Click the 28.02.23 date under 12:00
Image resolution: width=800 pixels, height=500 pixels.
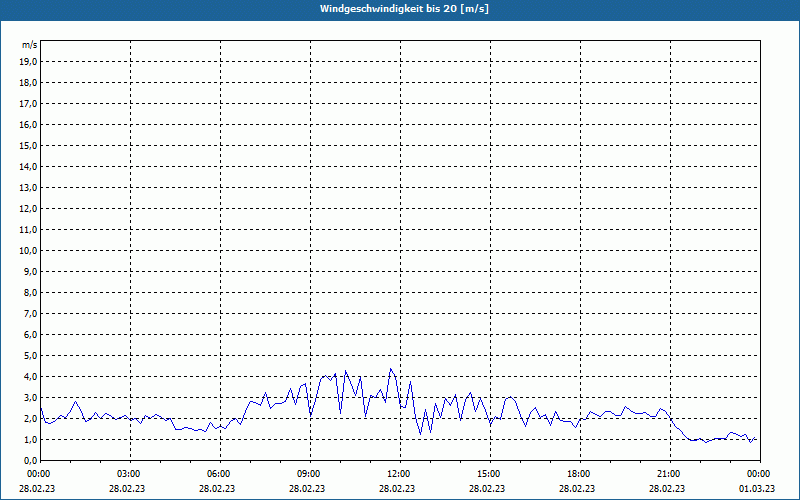[397, 489]
